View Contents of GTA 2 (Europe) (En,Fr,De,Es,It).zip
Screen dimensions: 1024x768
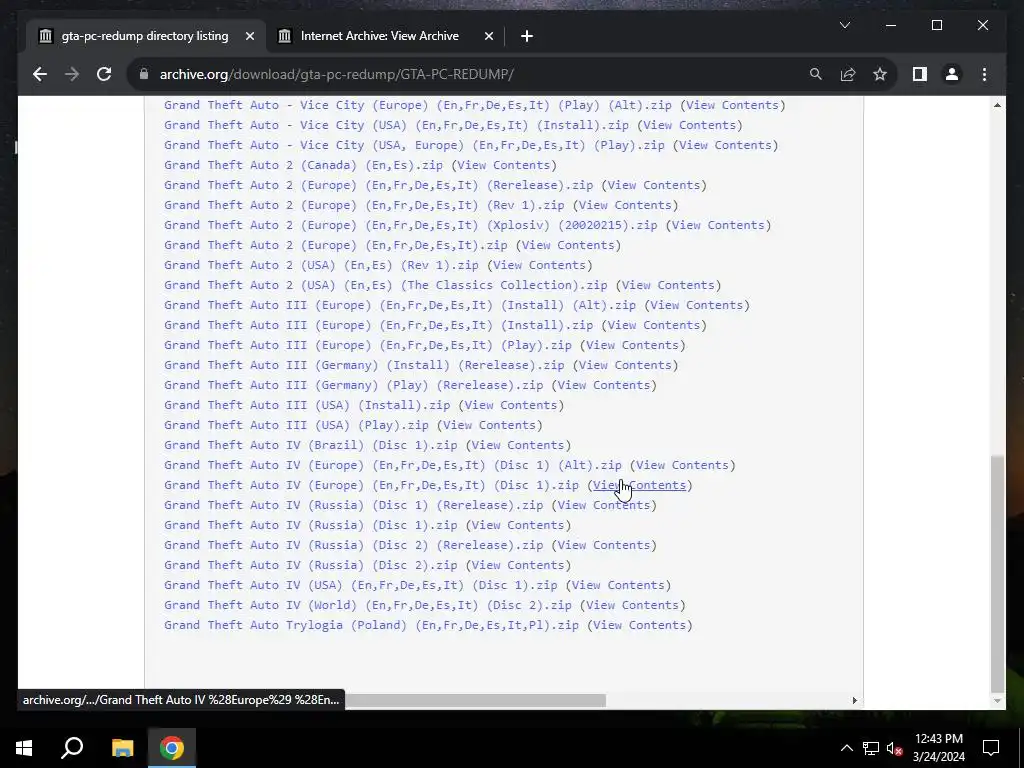(x=568, y=245)
